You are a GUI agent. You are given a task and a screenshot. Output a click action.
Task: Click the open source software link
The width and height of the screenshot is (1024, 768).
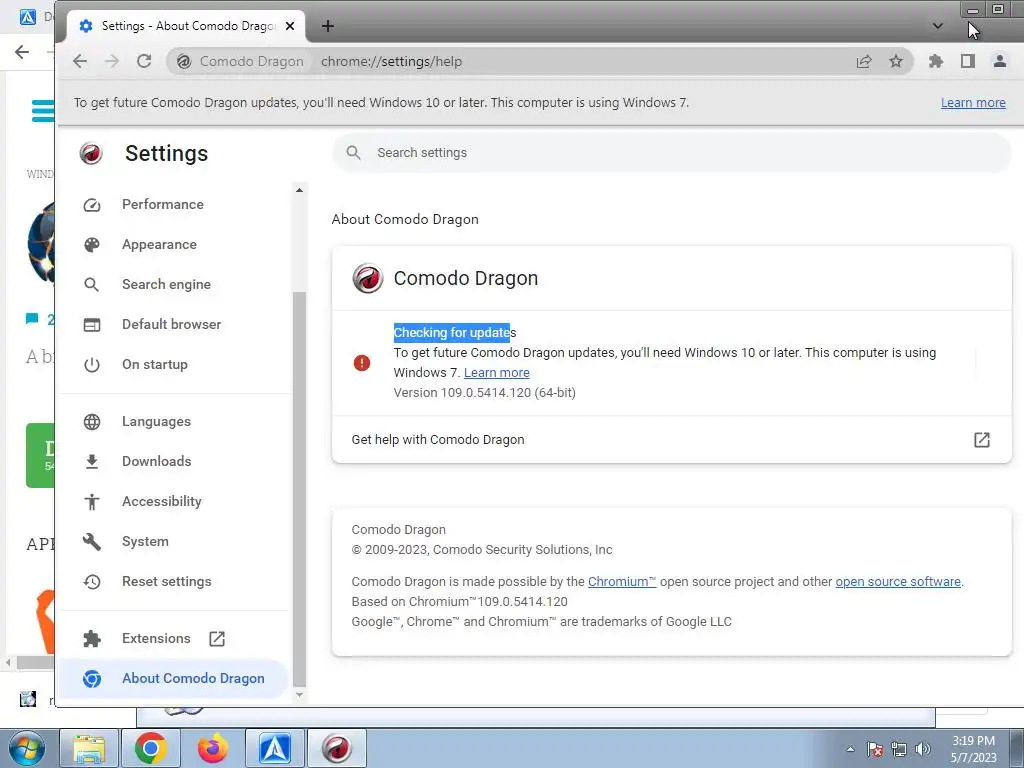click(898, 581)
